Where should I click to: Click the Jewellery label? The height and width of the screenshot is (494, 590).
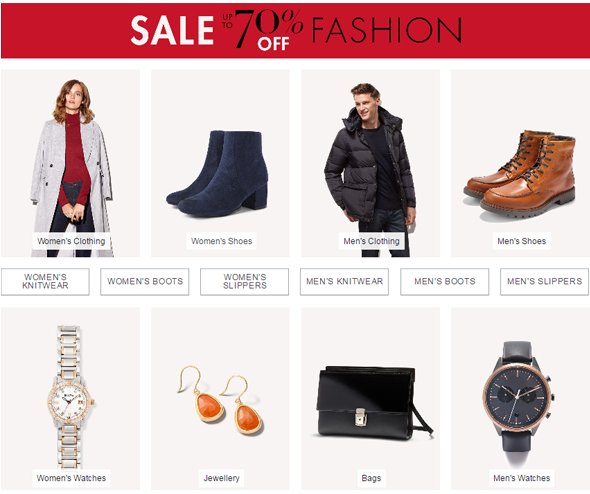(x=221, y=478)
